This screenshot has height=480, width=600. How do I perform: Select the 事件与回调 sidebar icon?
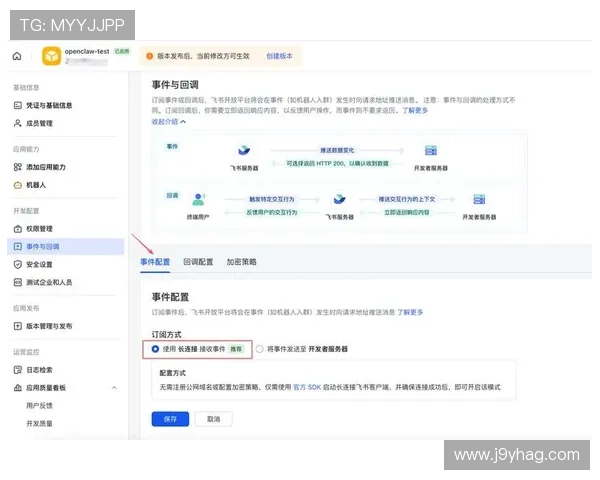[18, 247]
